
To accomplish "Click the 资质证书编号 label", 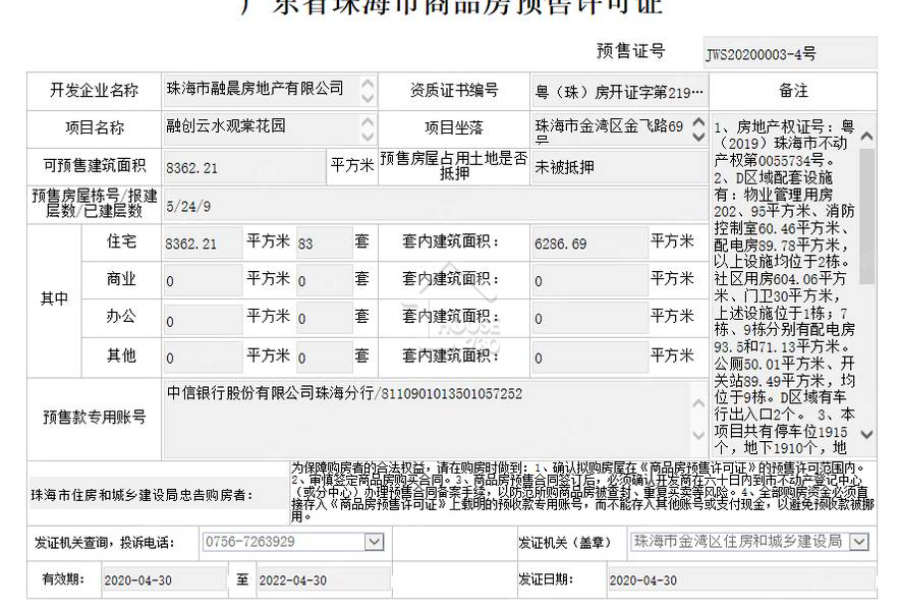I will (453, 90).
